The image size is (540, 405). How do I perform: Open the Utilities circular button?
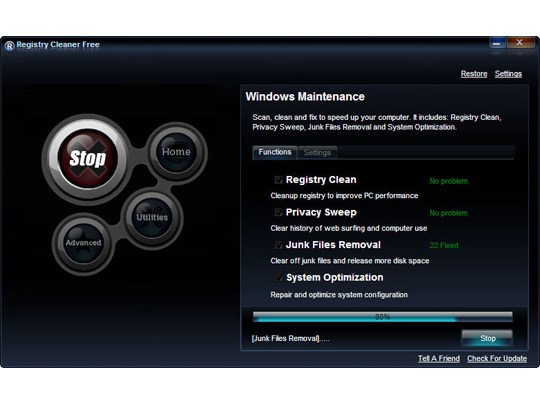[152, 217]
